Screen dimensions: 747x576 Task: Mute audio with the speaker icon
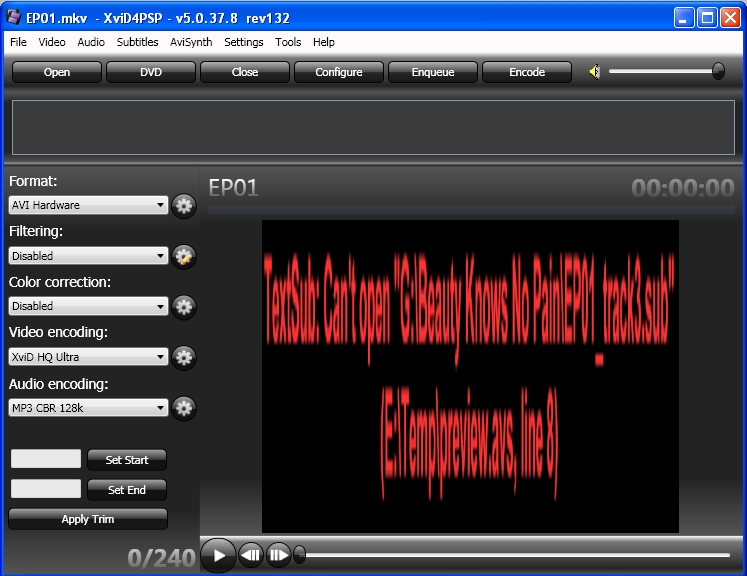point(594,72)
